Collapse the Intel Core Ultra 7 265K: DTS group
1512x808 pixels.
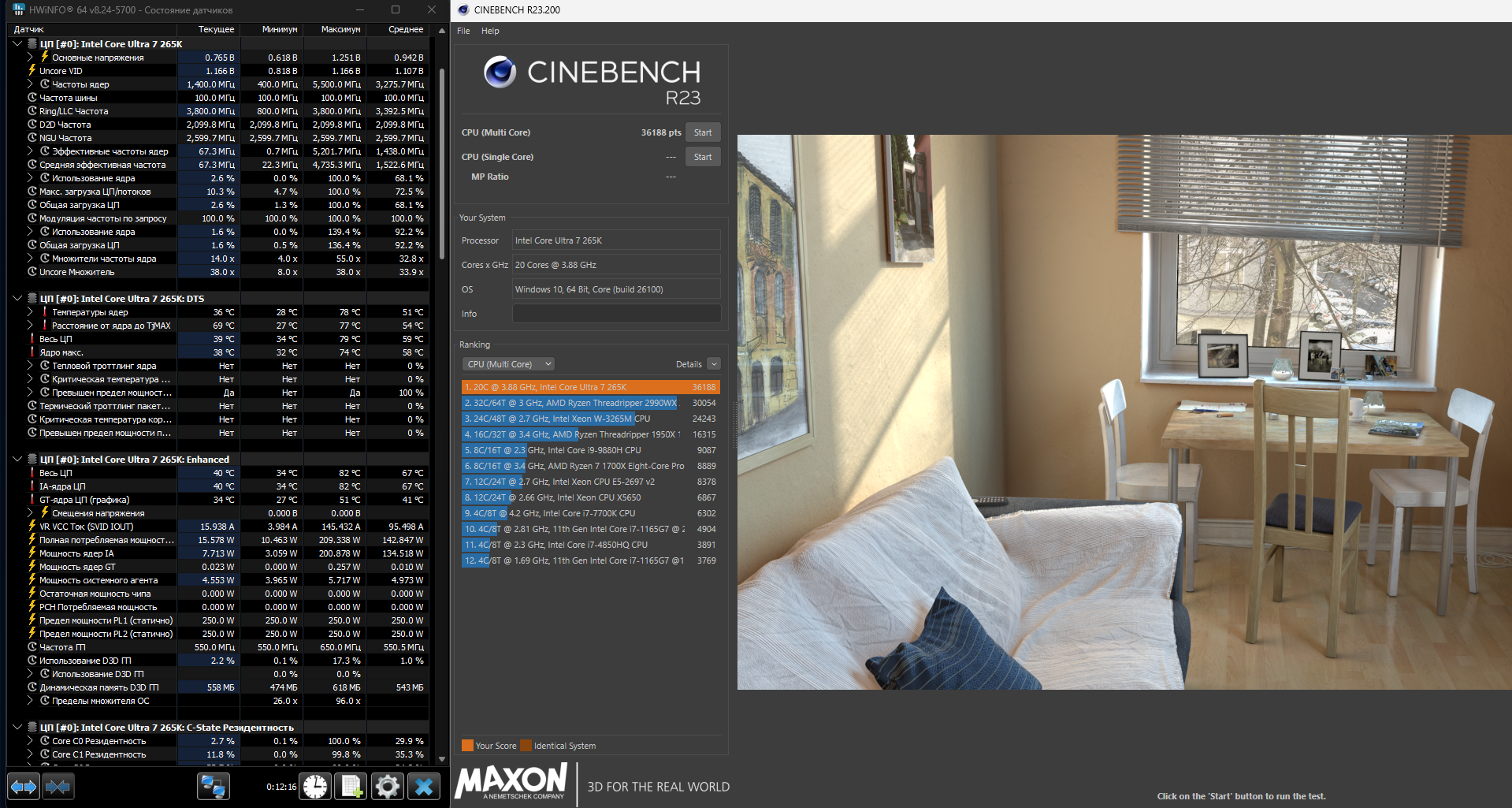click(x=17, y=298)
